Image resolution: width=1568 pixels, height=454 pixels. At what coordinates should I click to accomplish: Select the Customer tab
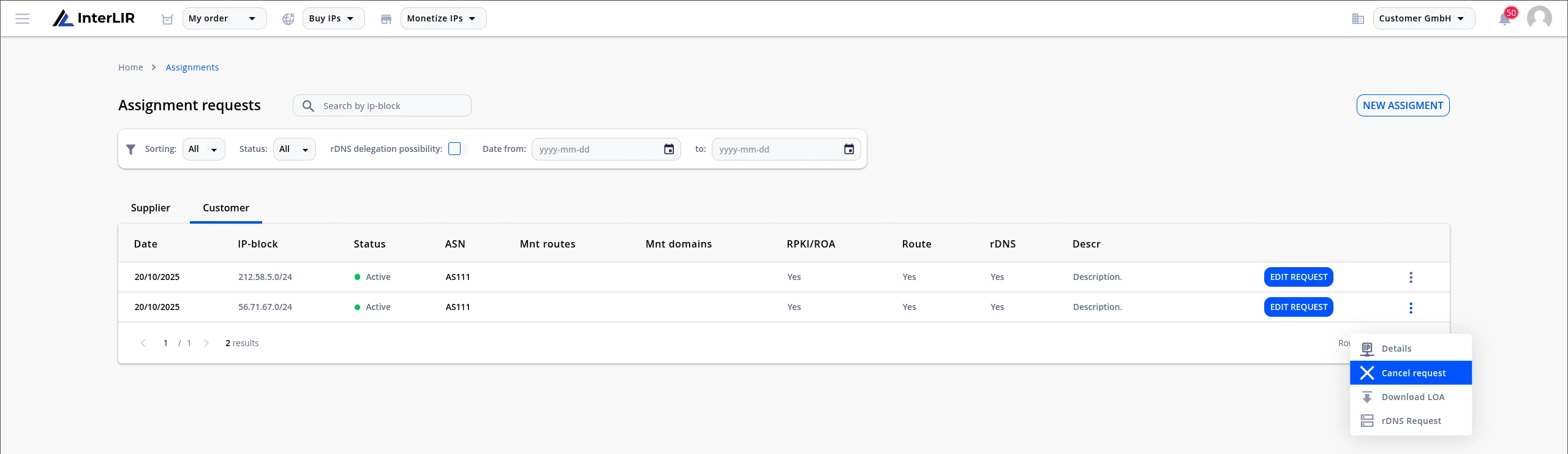[x=226, y=208]
